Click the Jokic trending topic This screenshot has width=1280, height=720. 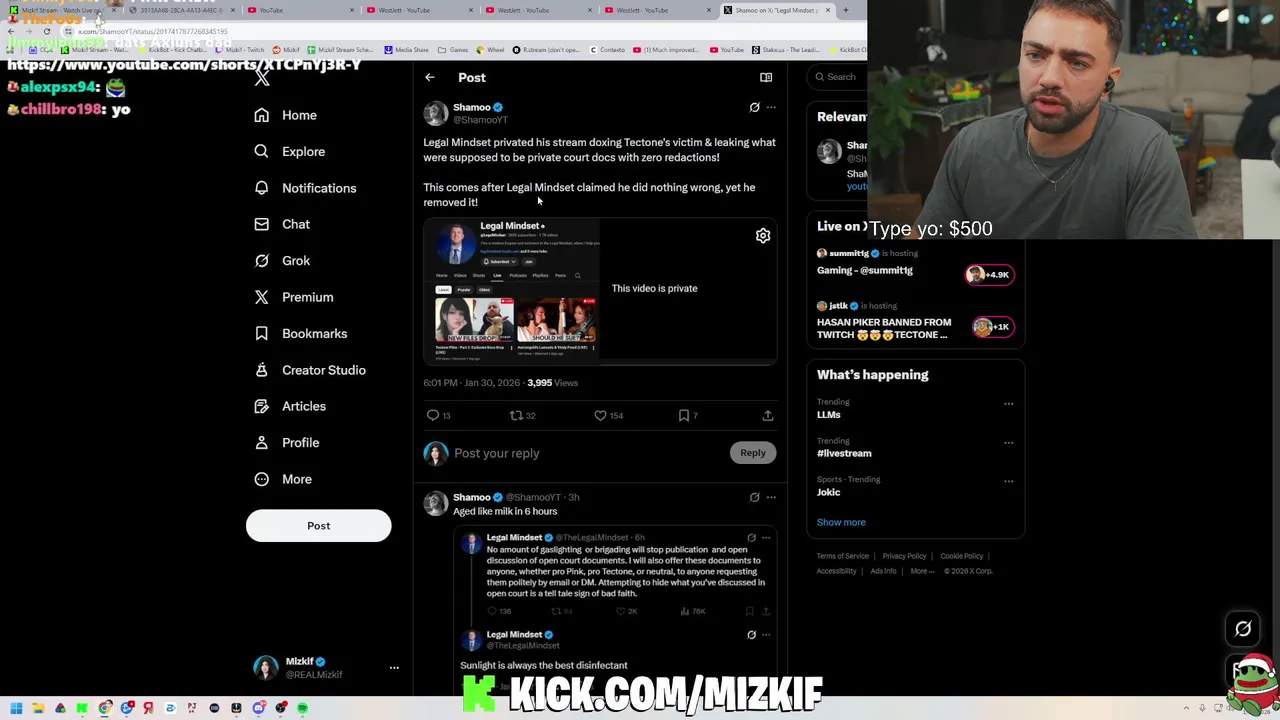click(x=829, y=492)
